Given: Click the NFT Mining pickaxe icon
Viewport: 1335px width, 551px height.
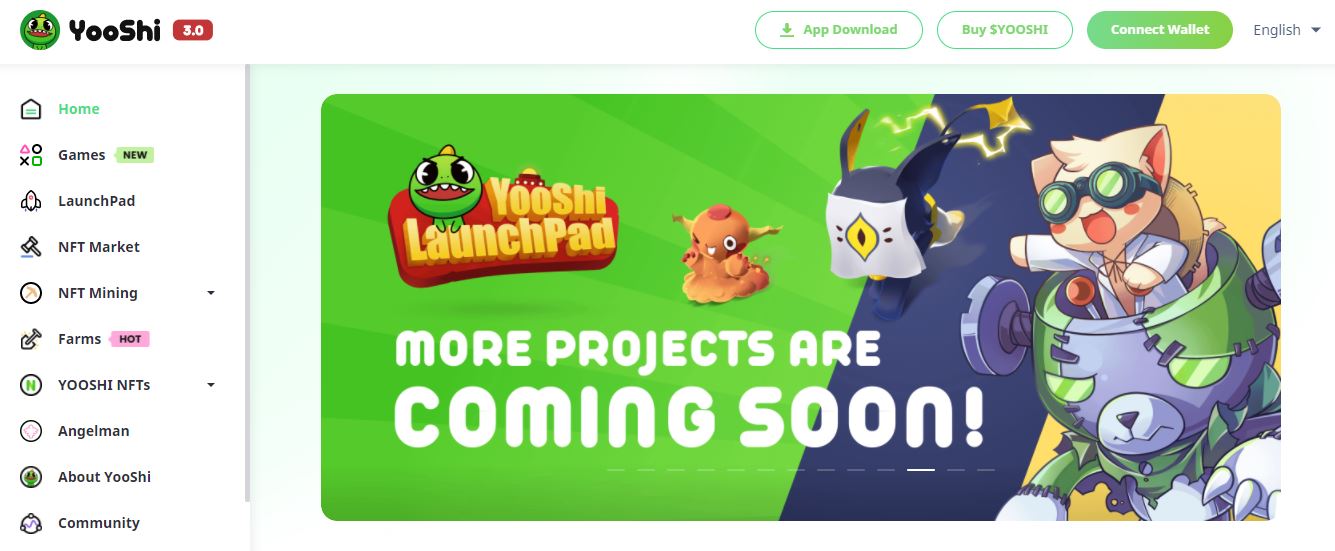Looking at the screenshot, I should click(x=31, y=293).
